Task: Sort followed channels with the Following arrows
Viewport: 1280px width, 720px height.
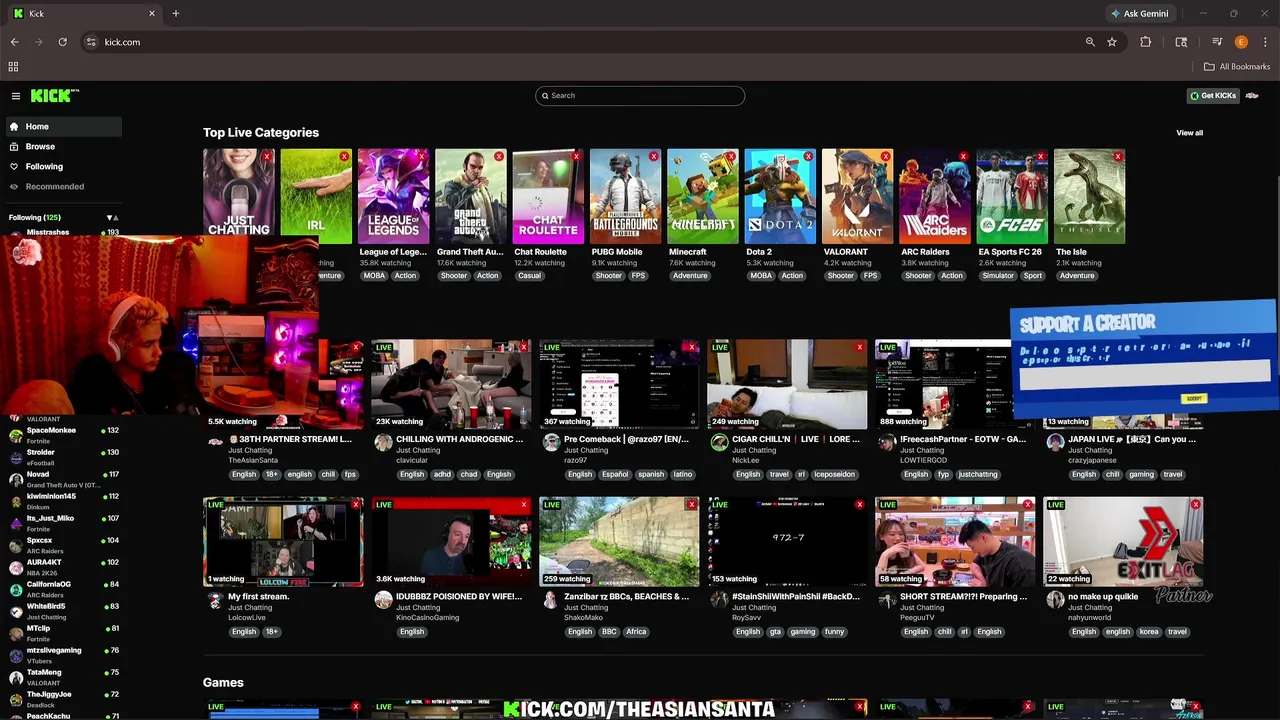Action: [112, 218]
